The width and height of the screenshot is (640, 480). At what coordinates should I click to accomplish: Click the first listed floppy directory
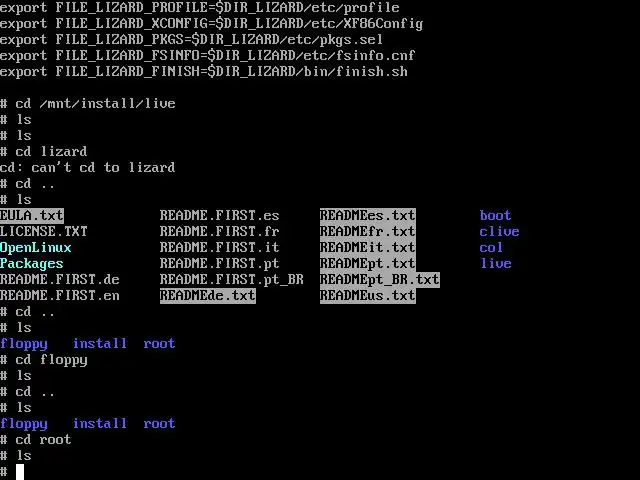[x=24, y=344]
